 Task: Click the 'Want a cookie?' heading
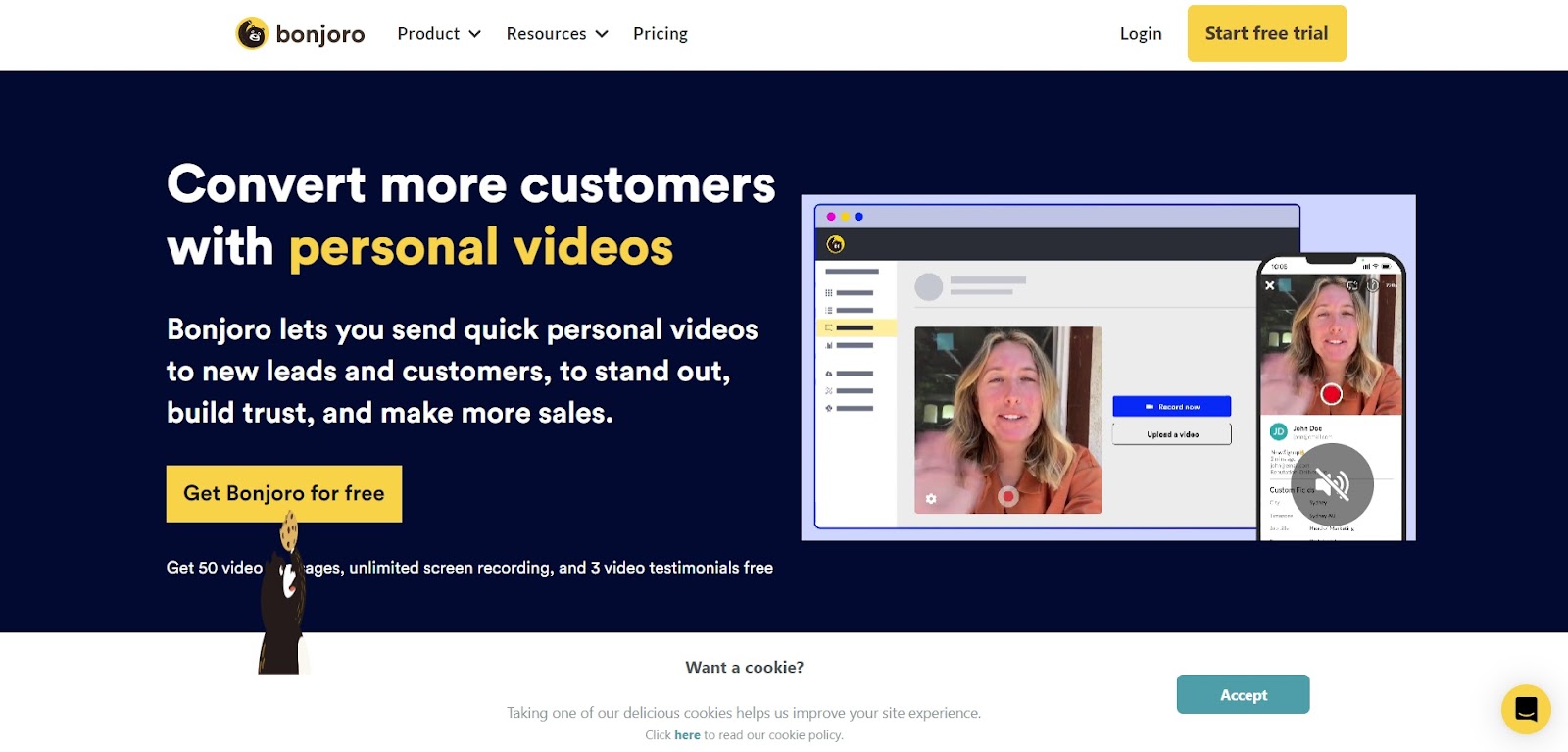(745, 668)
